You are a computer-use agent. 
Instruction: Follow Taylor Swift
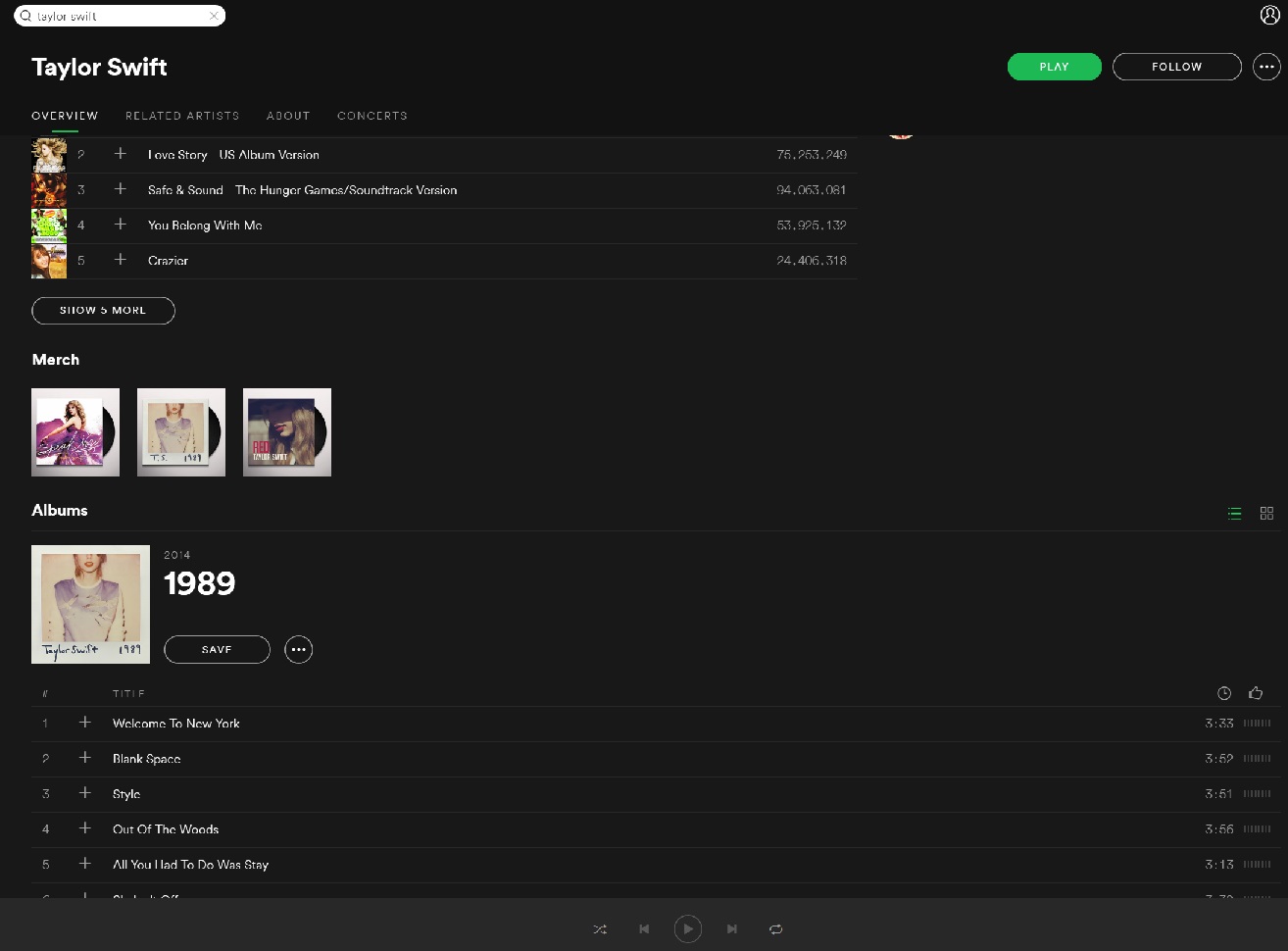(1176, 67)
